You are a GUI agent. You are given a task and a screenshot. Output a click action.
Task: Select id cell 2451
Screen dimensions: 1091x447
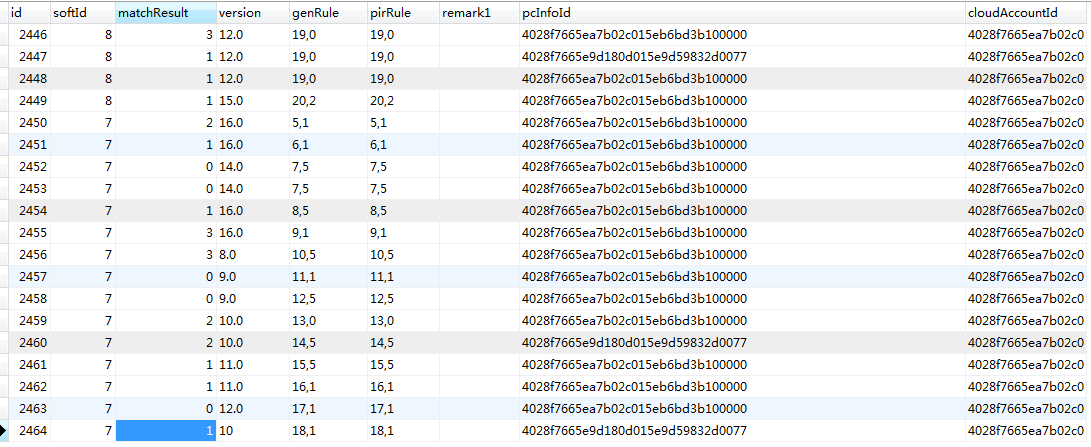point(29,145)
